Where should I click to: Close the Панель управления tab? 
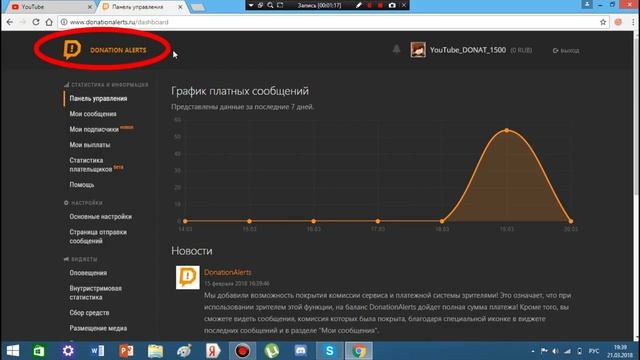click(180, 7)
